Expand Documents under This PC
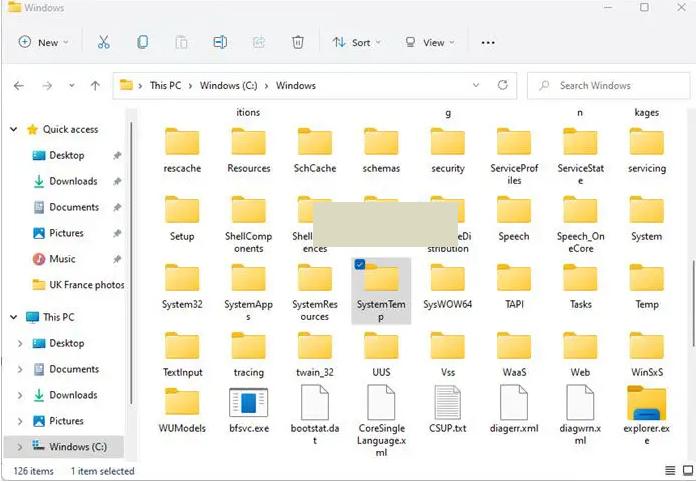 20,369
